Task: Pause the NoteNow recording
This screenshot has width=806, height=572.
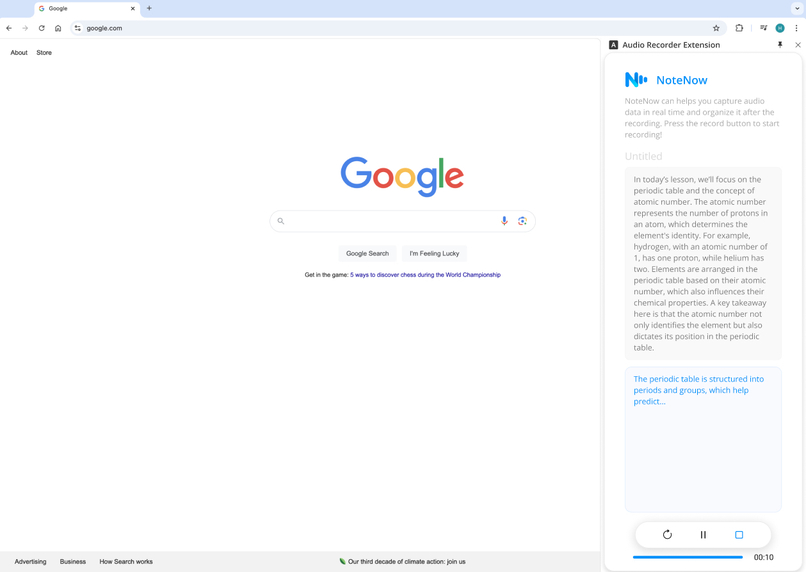Action: (703, 534)
